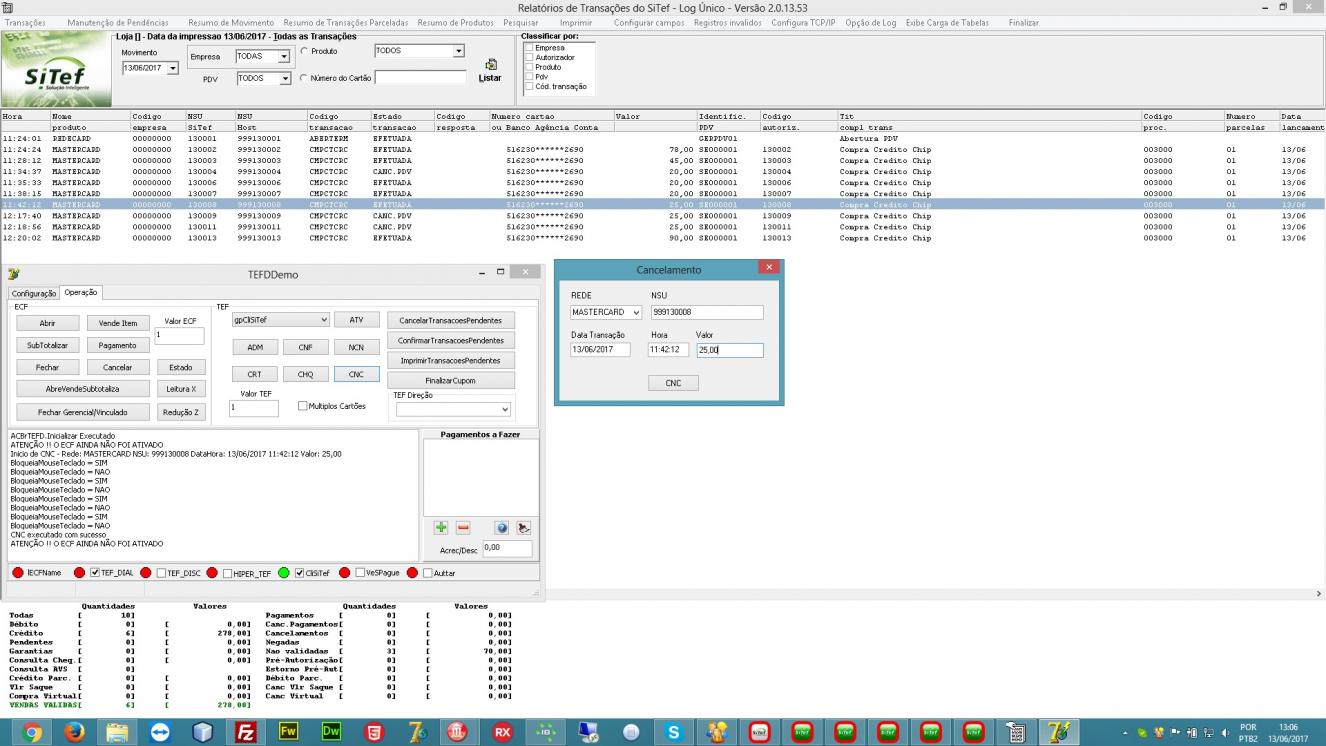Screen dimensions: 1326x746
Task: Check the Multiplos Cartões checkbox
Action: (x=303, y=406)
